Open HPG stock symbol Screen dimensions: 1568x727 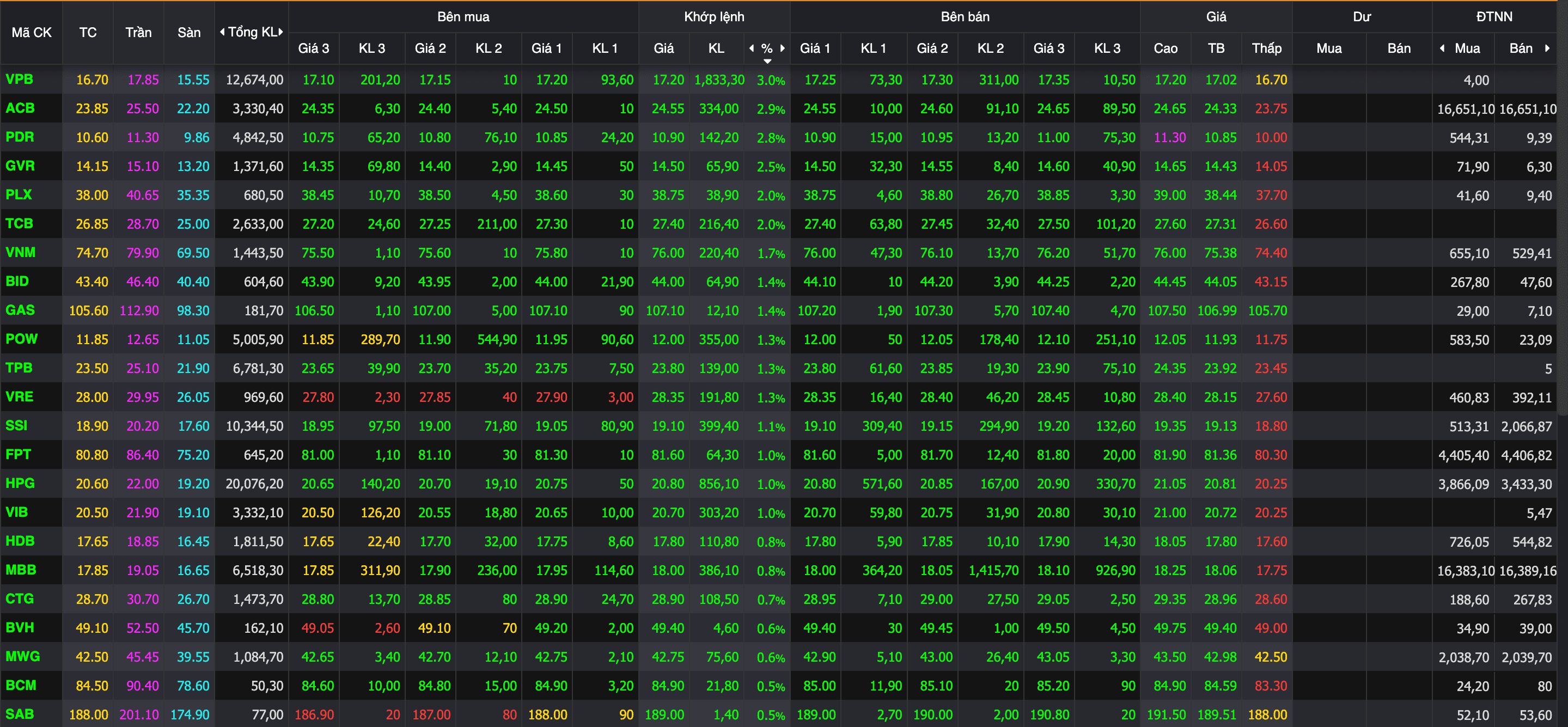tap(20, 483)
